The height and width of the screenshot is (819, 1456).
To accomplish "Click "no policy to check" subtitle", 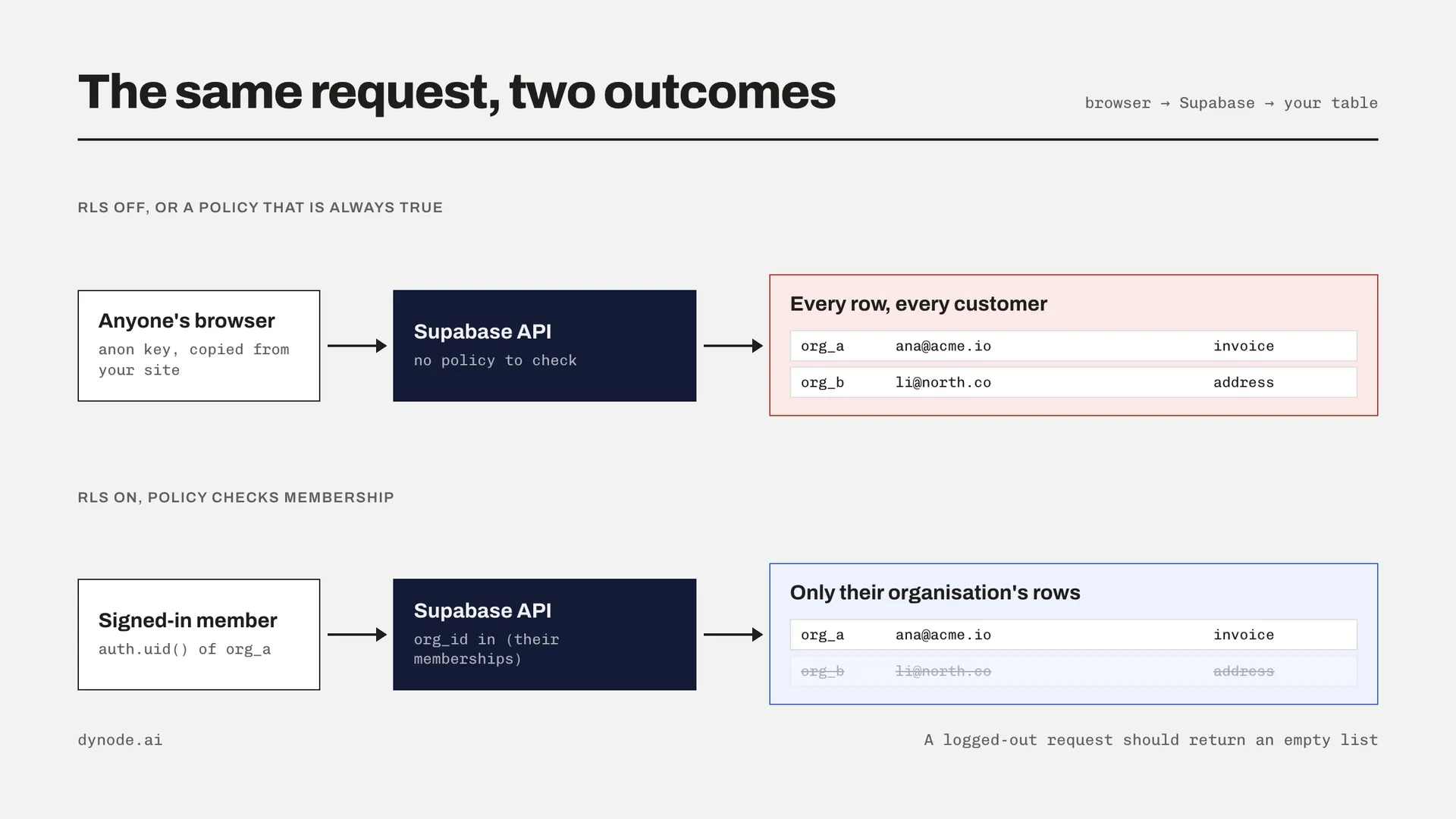I will tap(495, 361).
